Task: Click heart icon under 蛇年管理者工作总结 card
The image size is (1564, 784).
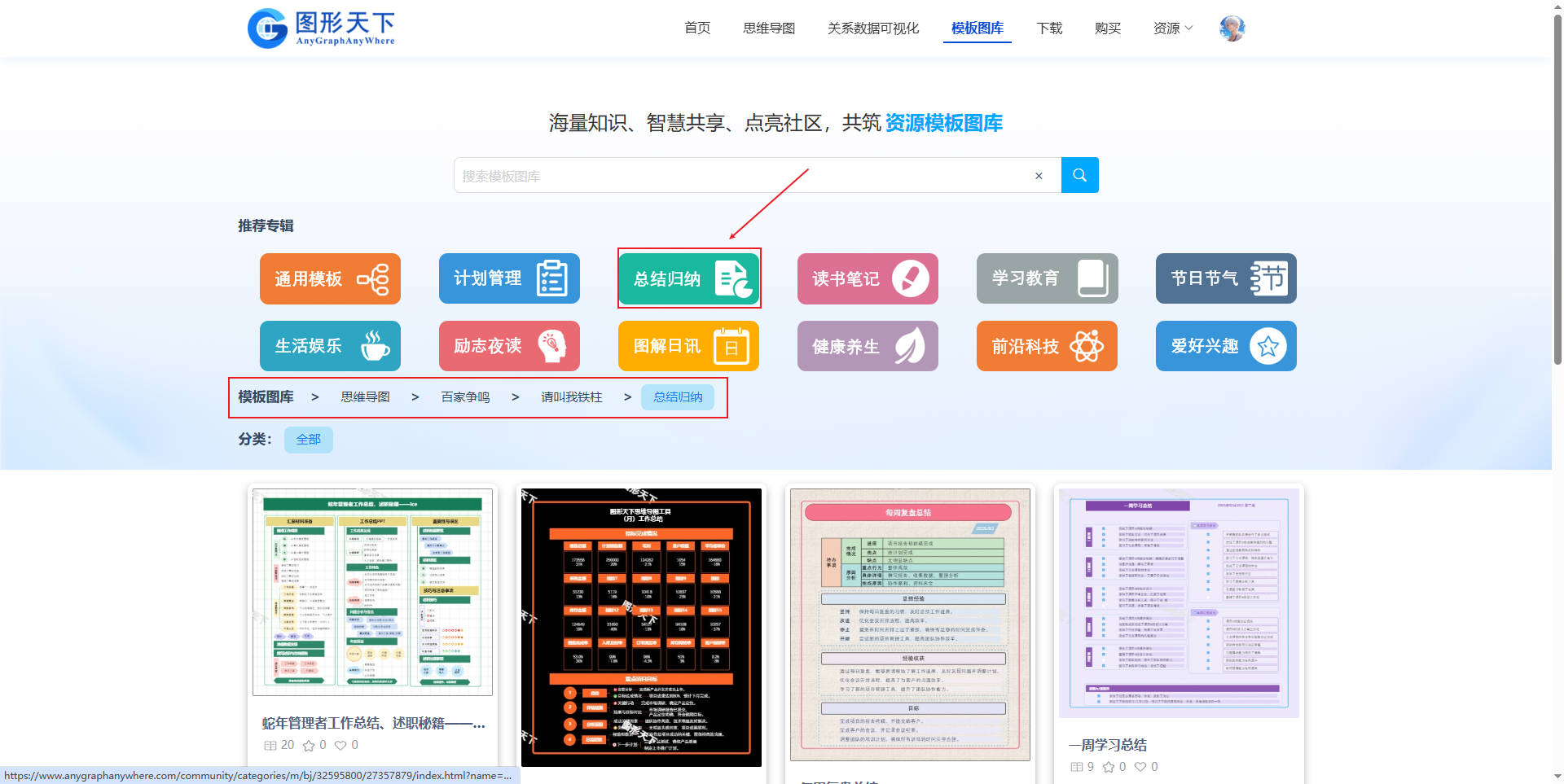Action: pyautogui.click(x=340, y=745)
